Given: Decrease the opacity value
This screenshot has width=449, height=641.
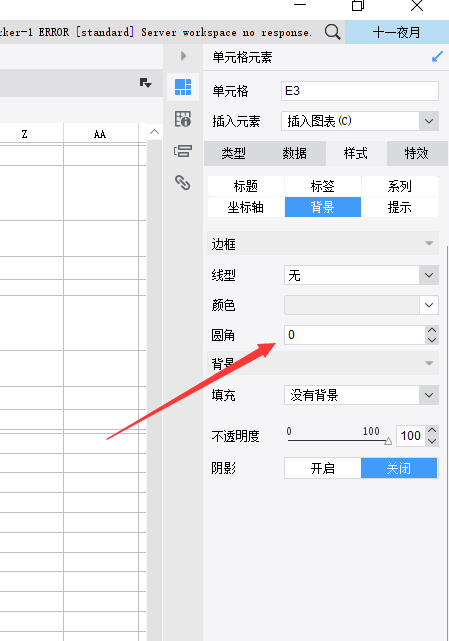Looking at the screenshot, I should [x=432, y=441].
